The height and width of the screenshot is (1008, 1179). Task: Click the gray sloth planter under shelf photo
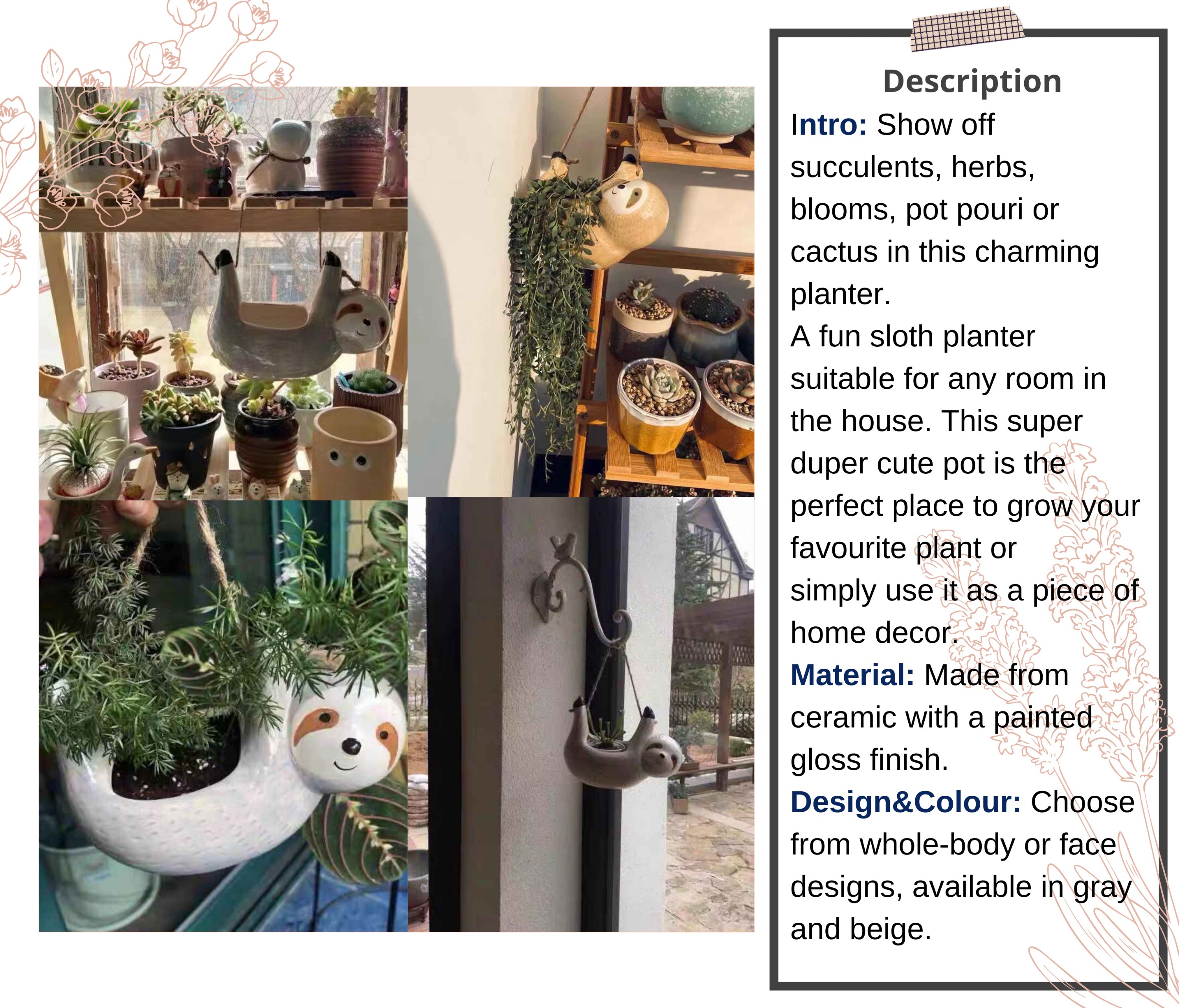223,293
